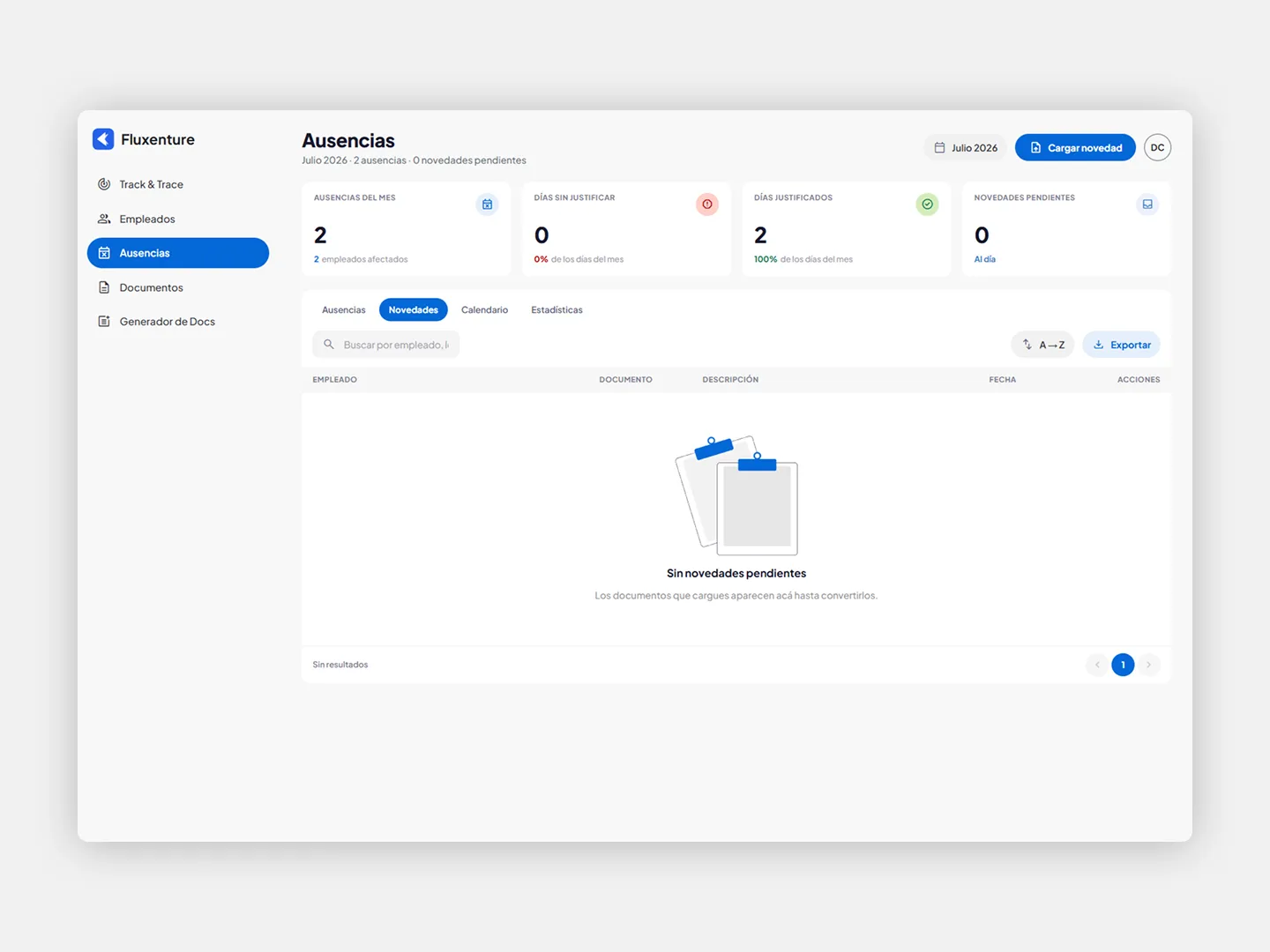This screenshot has width=1270, height=952.
Task: Focus the Buscar por empleado search field
Action: [386, 345]
